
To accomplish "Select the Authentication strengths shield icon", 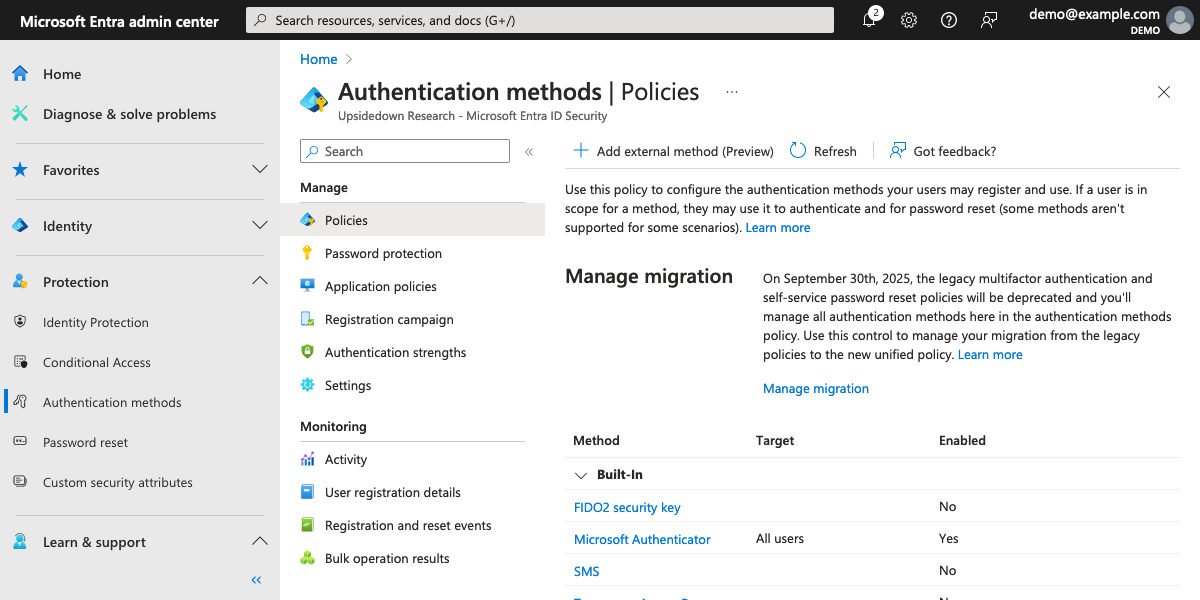I will (310, 352).
